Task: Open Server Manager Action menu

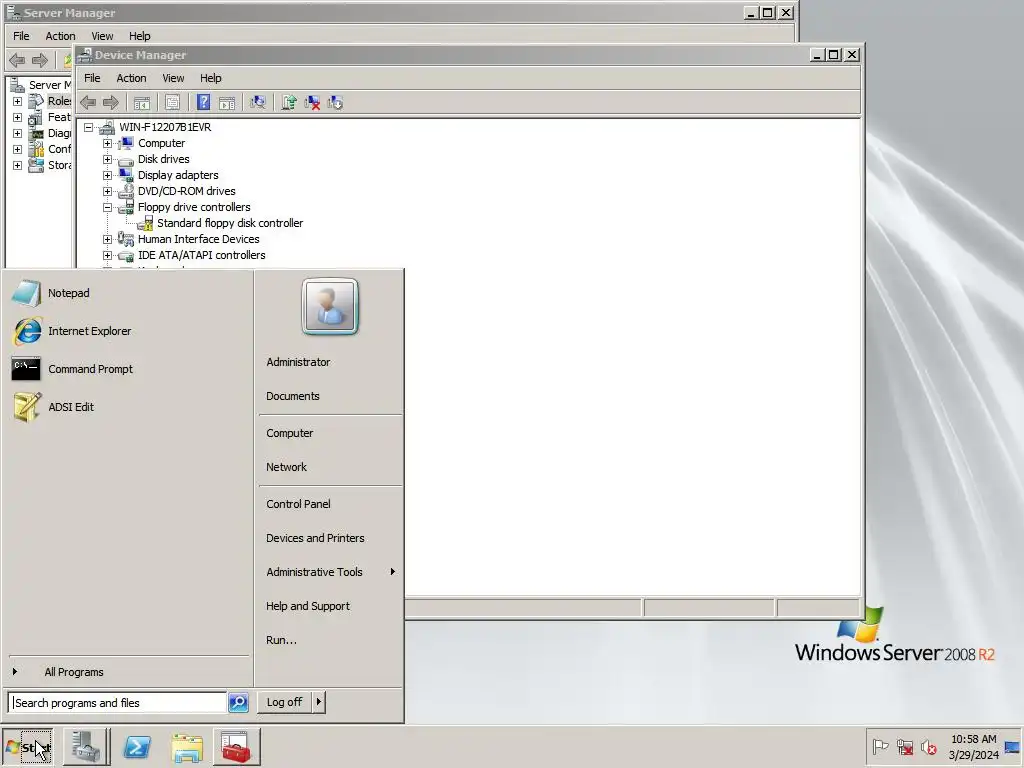Action: (x=60, y=36)
